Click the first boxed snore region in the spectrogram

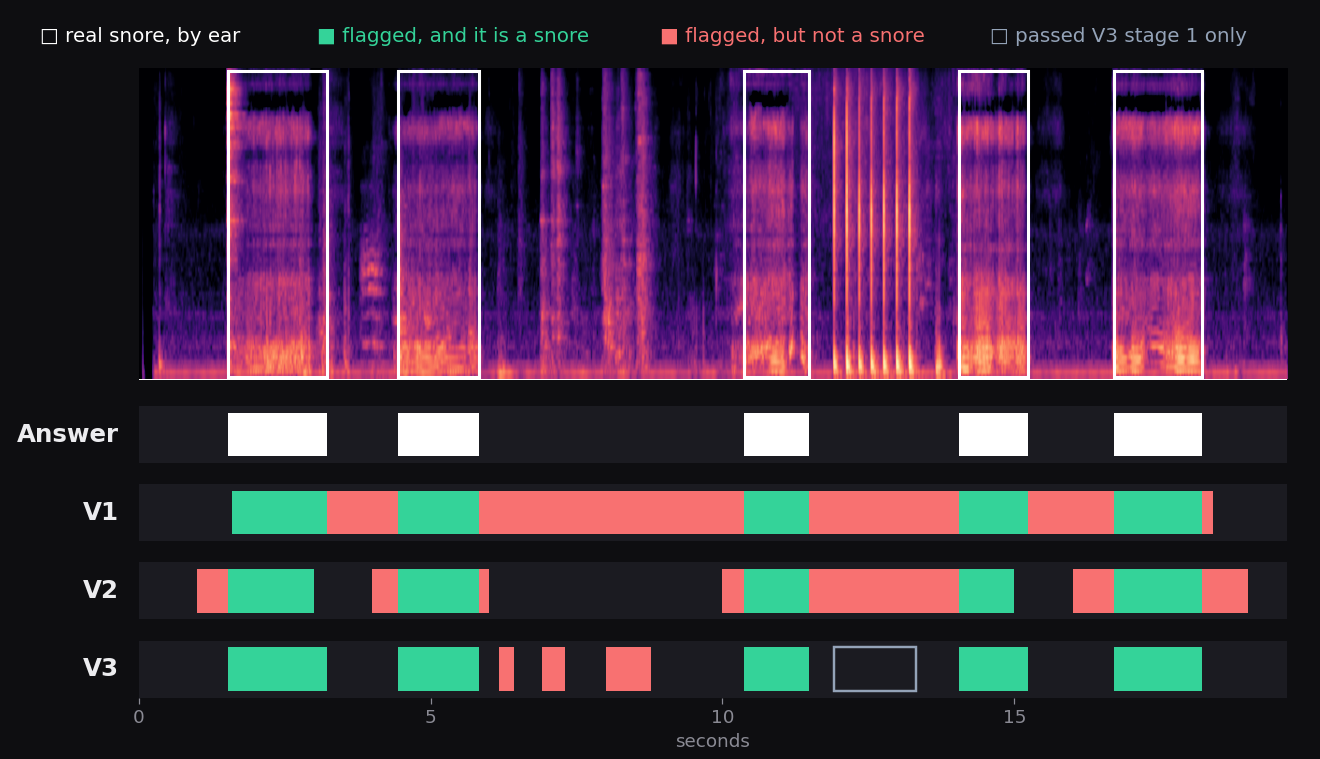tap(277, 224)
